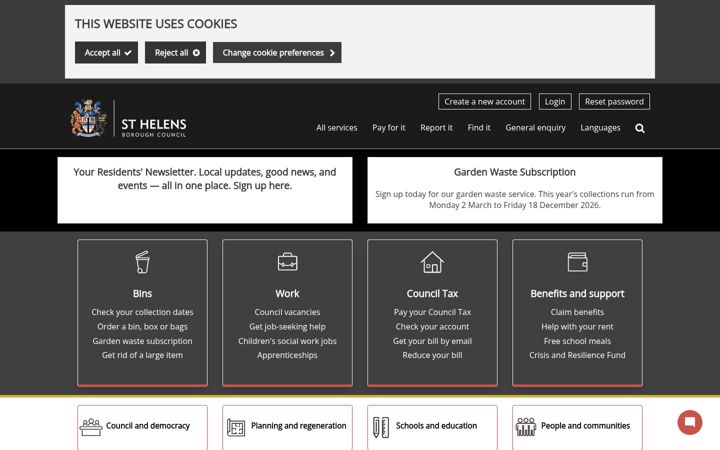Screen dimensions: 720x450
Task: Open Get your bill by email
Action: 432,341
